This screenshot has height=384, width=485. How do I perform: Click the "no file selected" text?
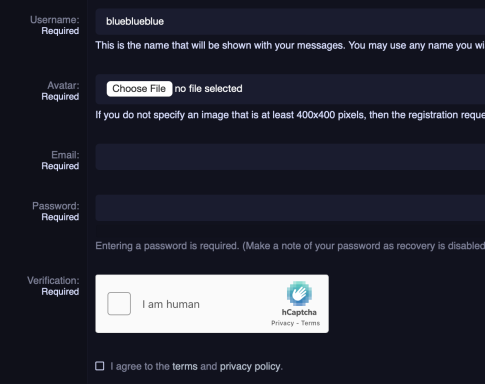pyautogui.click(x=209, y=89)
